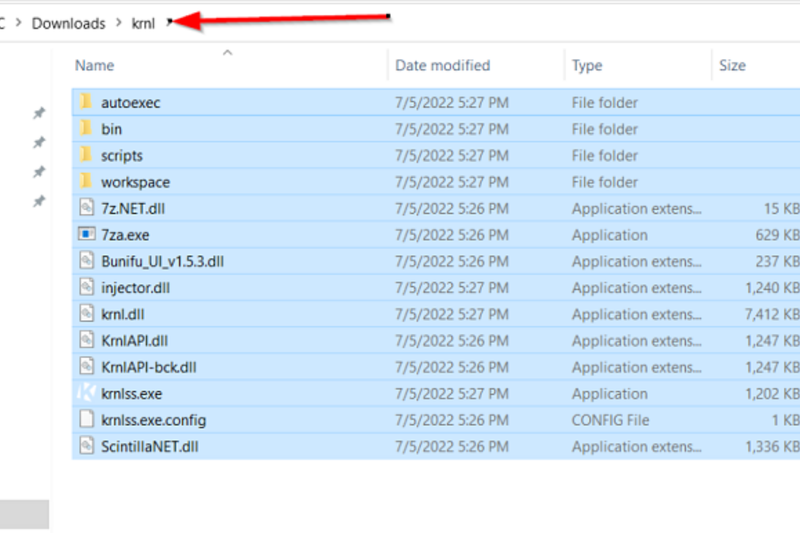Sort by the Type column header

(x=587, y=65)
